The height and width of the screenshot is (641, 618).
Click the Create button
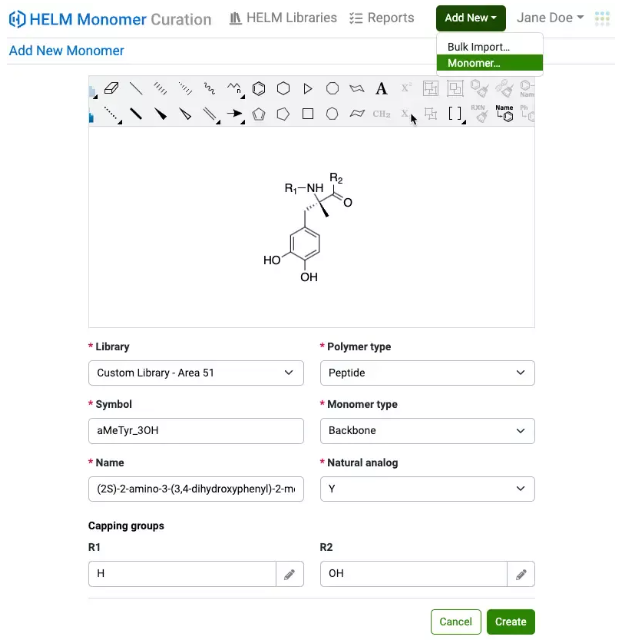pyautogui.click(x=510, y=621)
